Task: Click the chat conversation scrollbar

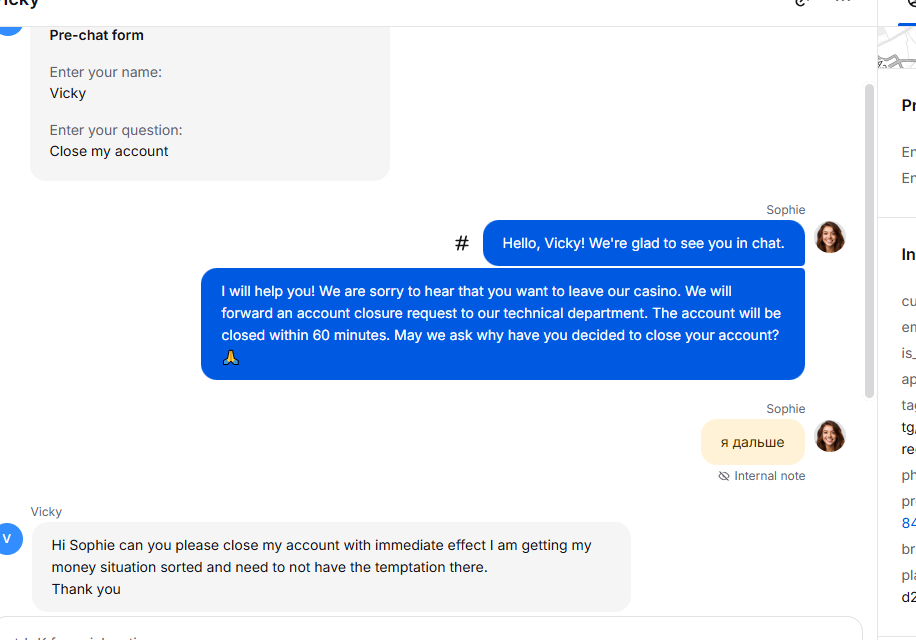Action: pos(869,241)
